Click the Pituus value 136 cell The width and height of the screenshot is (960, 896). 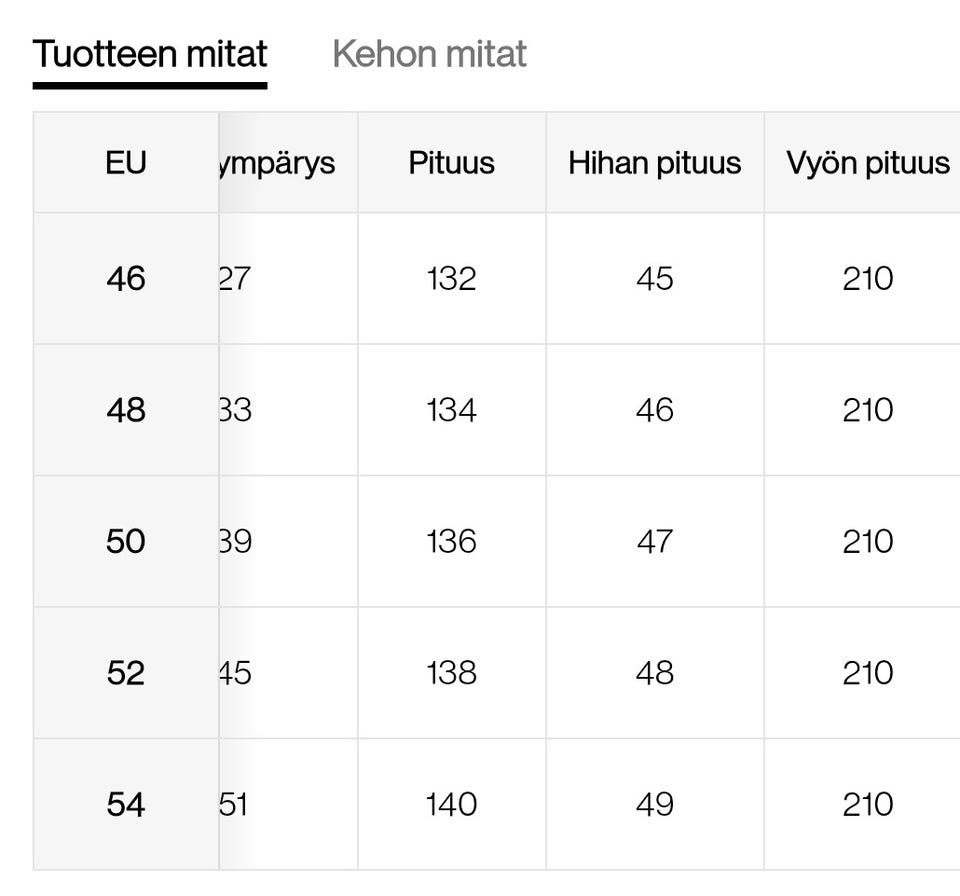pyautogui.click(x=451, y=541)
